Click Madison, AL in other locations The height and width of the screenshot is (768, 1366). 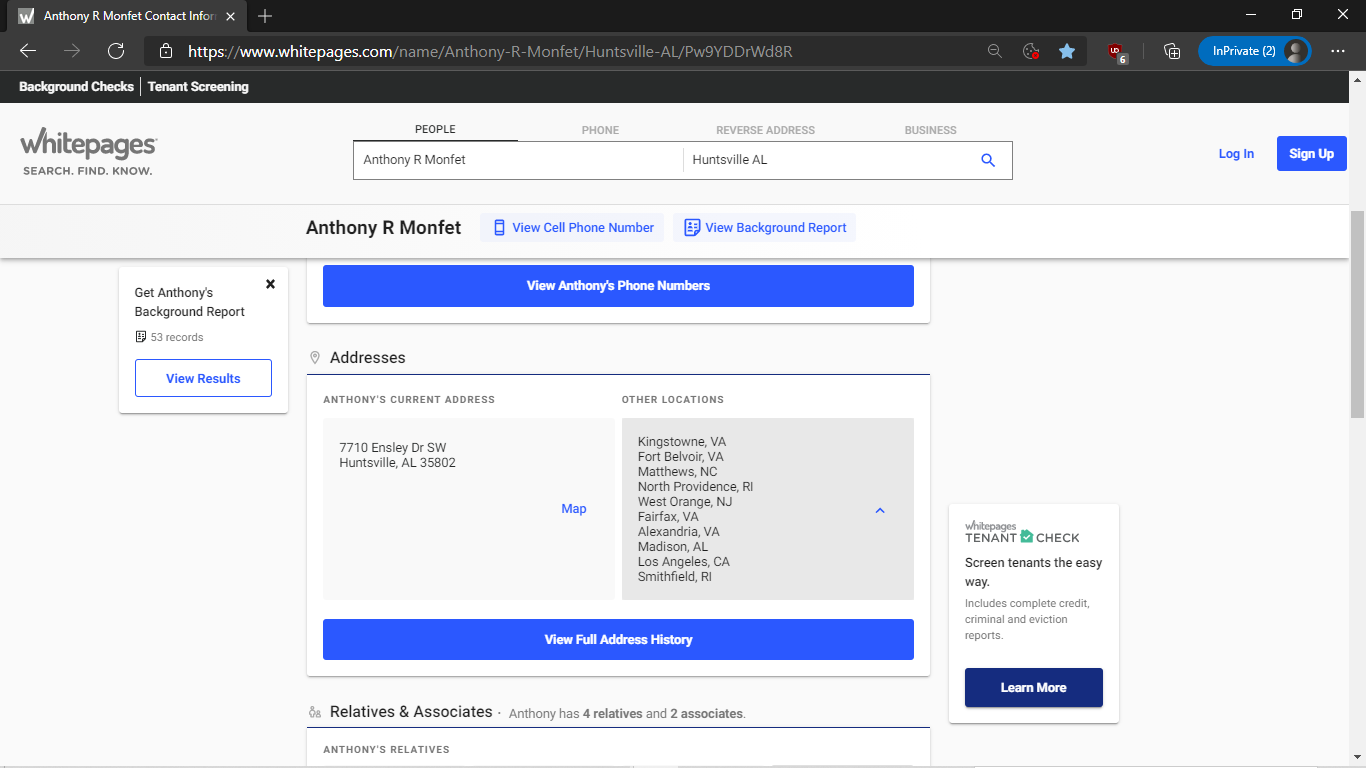point(673,546)
